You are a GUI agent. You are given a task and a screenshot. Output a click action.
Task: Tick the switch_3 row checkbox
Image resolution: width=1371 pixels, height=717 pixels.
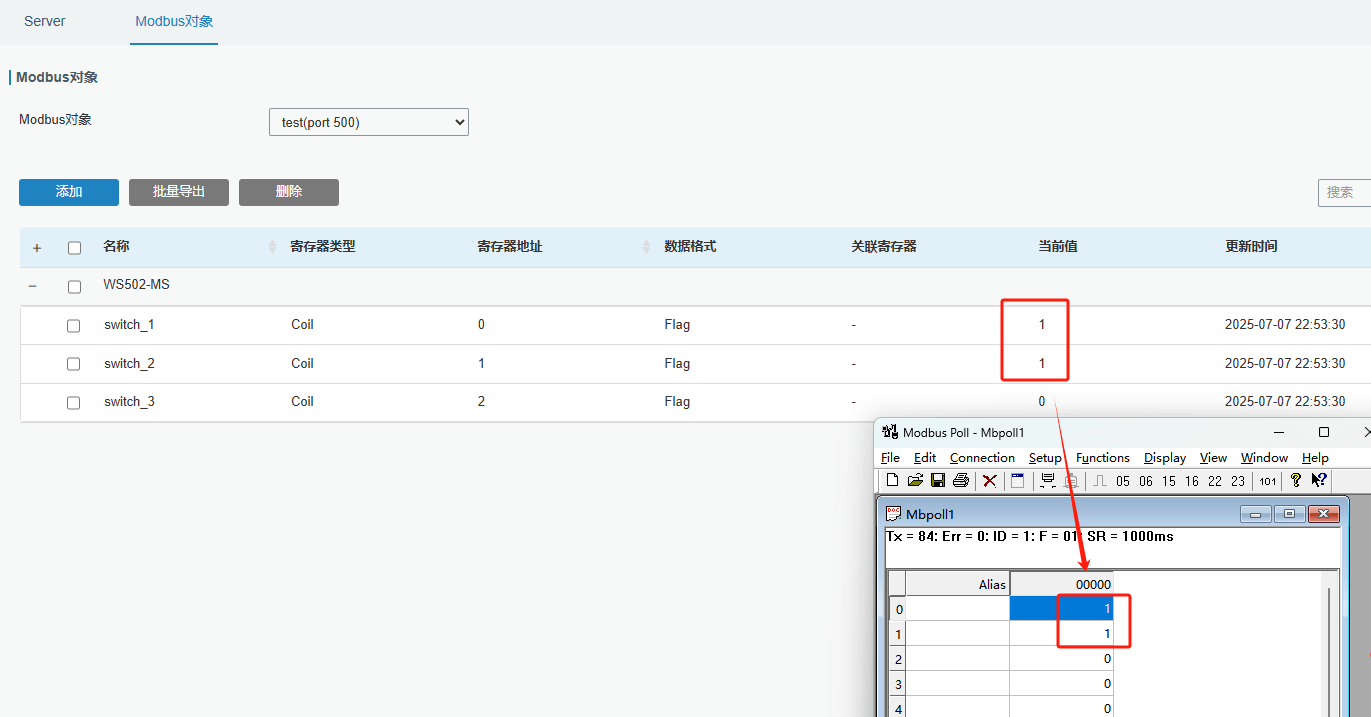[73, 402]
